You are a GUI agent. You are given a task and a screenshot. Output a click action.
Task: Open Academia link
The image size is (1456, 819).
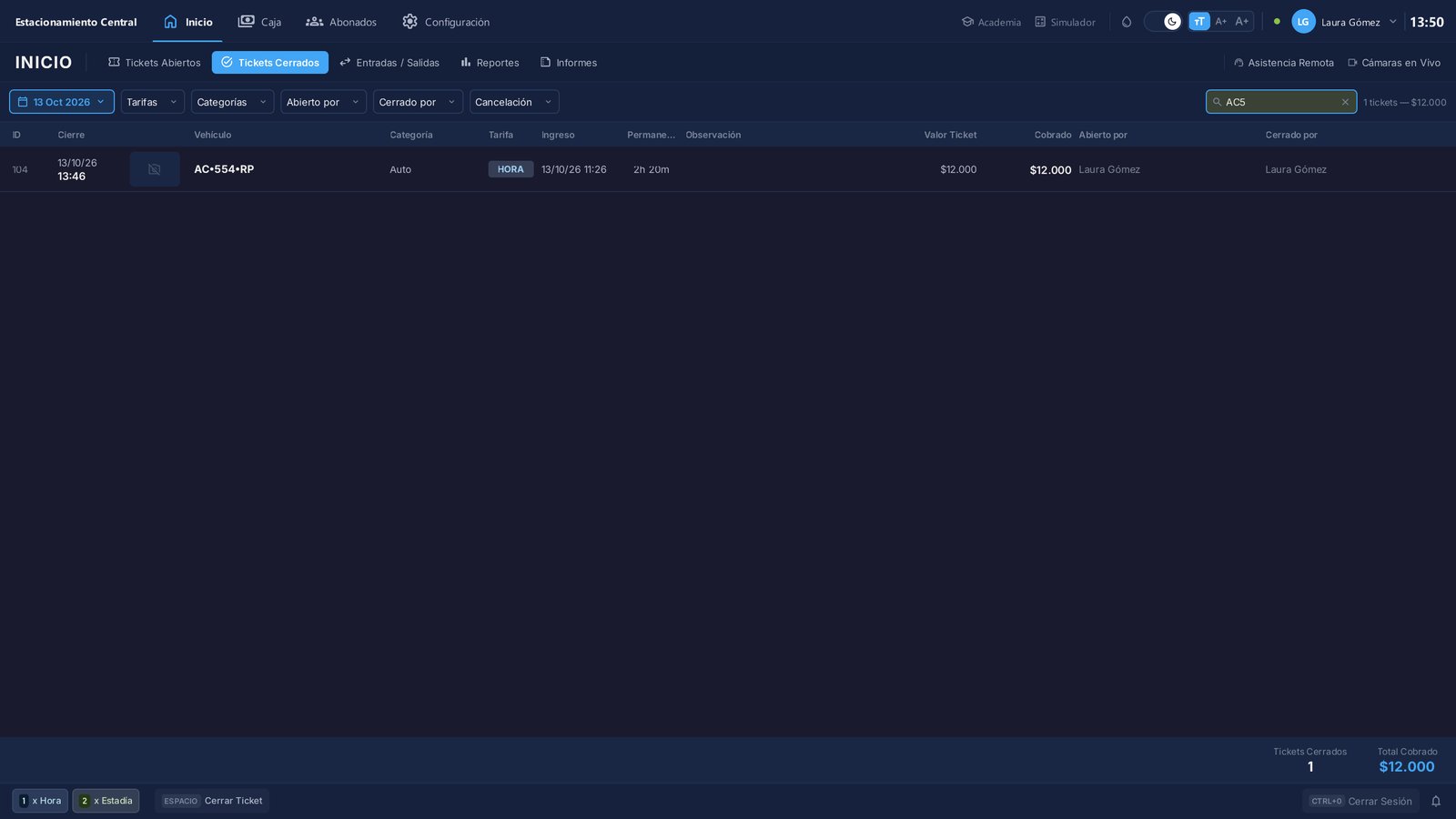point(991,22)
